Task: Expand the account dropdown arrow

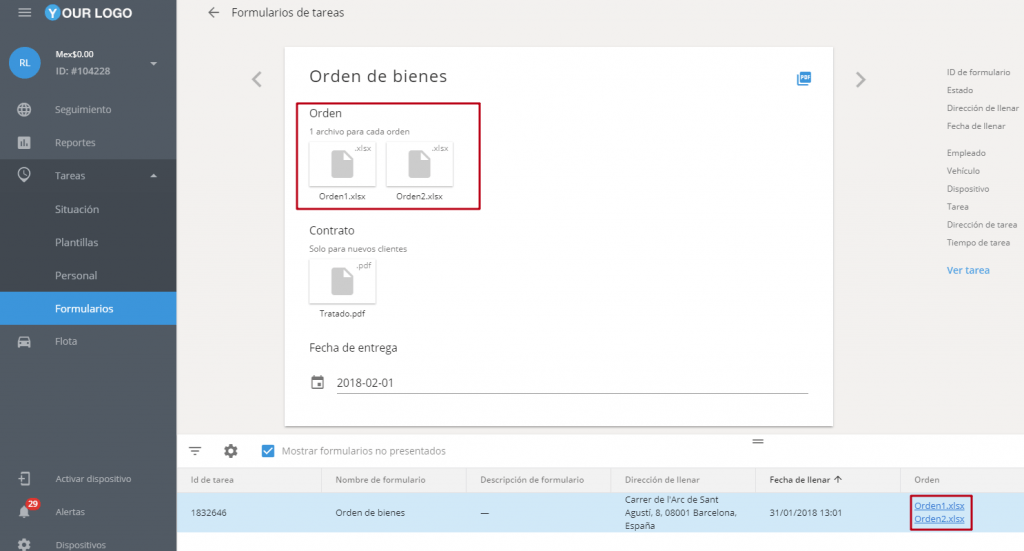Action: pos(154,64)
